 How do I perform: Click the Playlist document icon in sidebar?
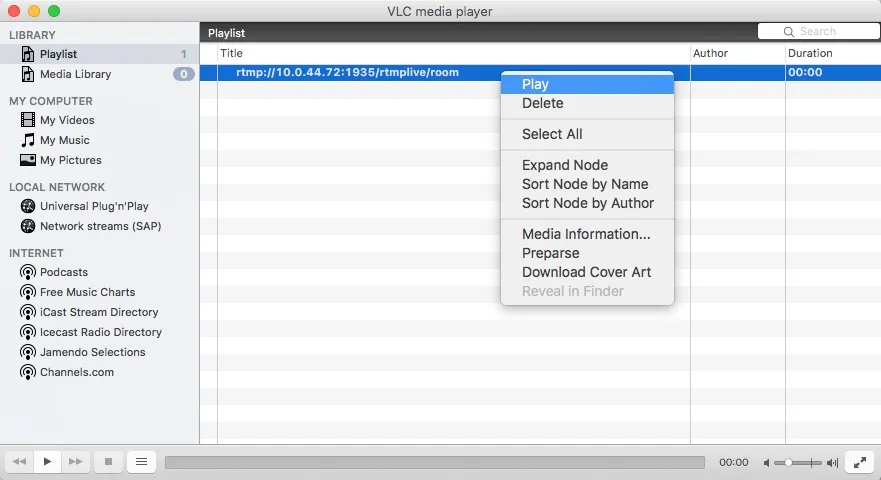coord(28,54)
